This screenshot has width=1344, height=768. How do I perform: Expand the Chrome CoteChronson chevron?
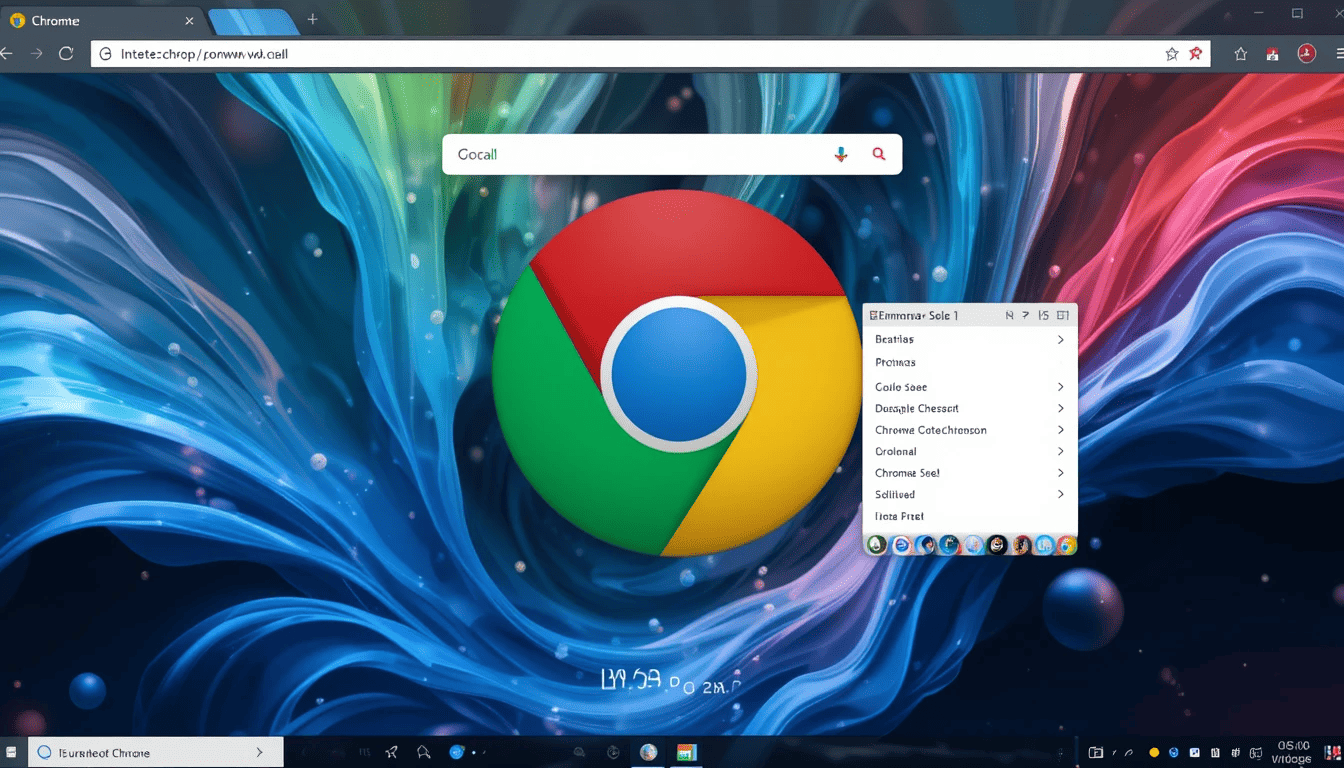coord(1060,430)
